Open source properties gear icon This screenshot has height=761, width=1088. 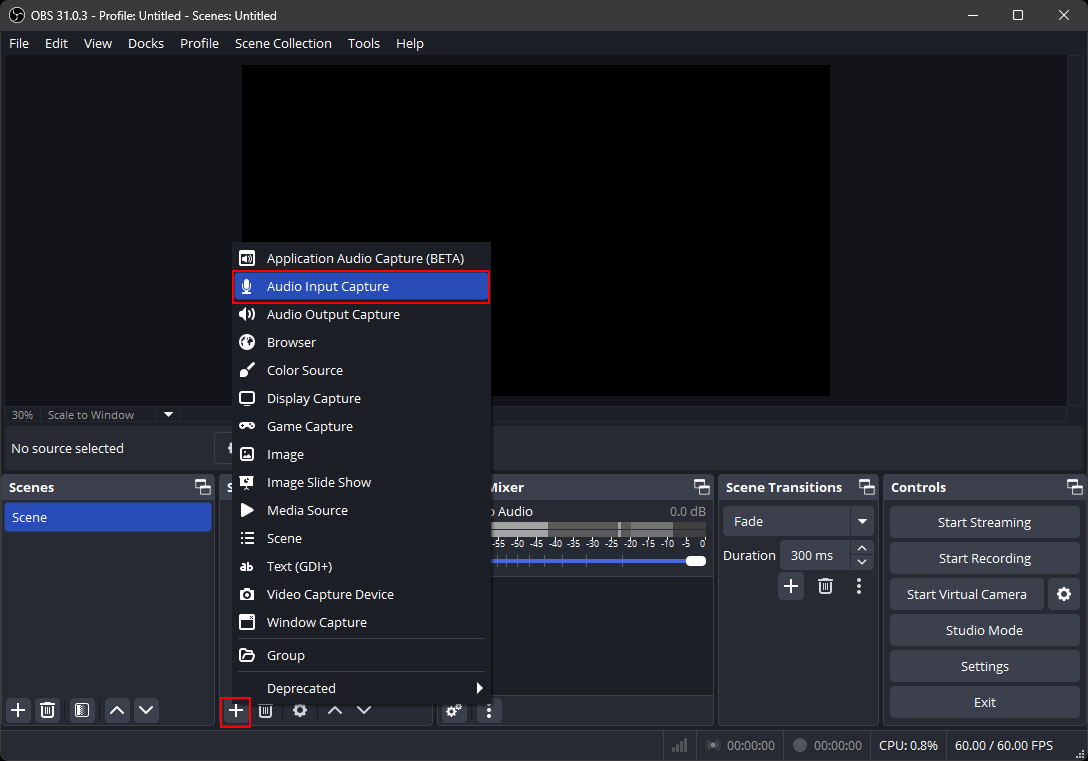pyautogui.click(x=300, y=710)
